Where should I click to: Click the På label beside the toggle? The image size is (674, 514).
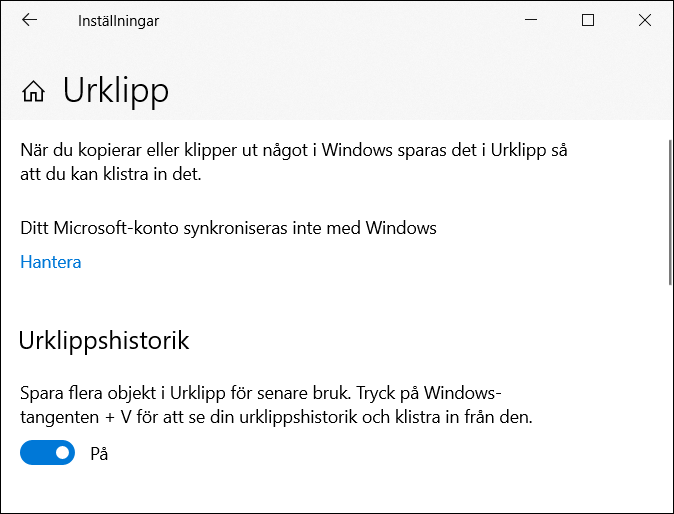pos(99,453)
